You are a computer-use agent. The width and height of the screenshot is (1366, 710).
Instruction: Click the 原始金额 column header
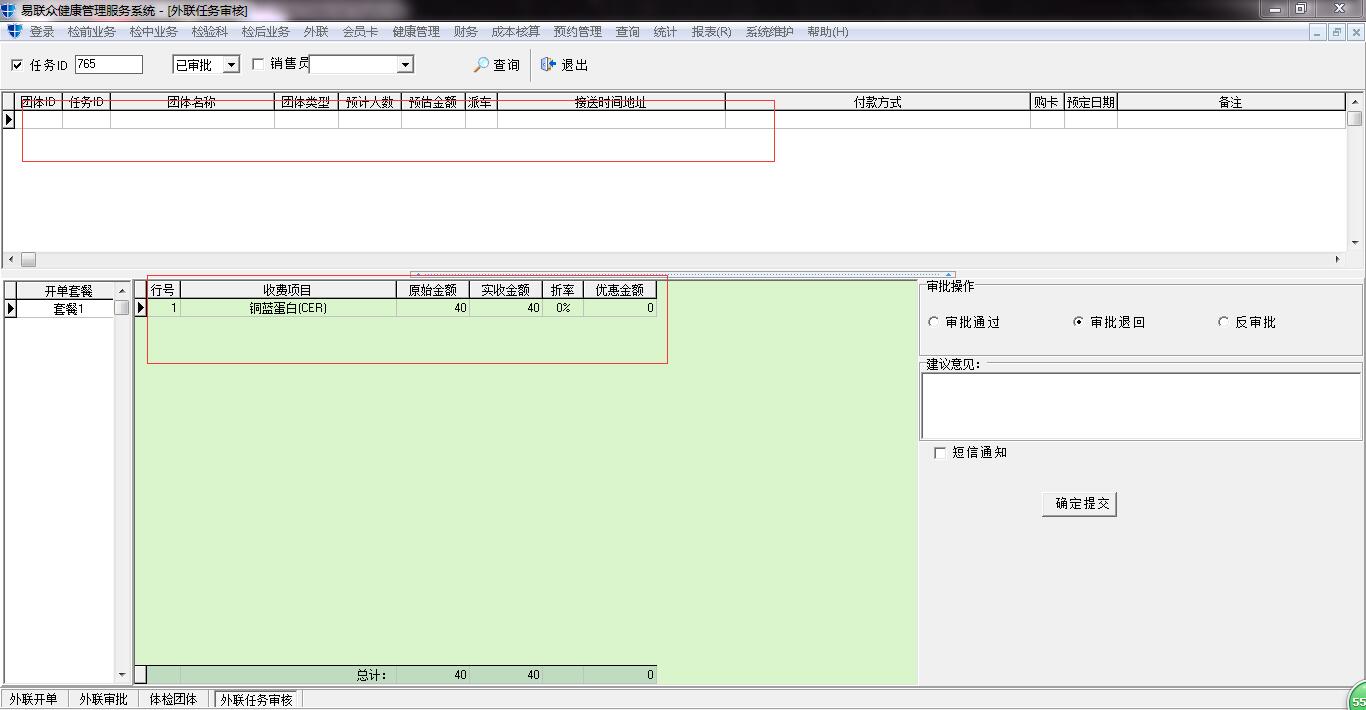[x=433, y=290]
